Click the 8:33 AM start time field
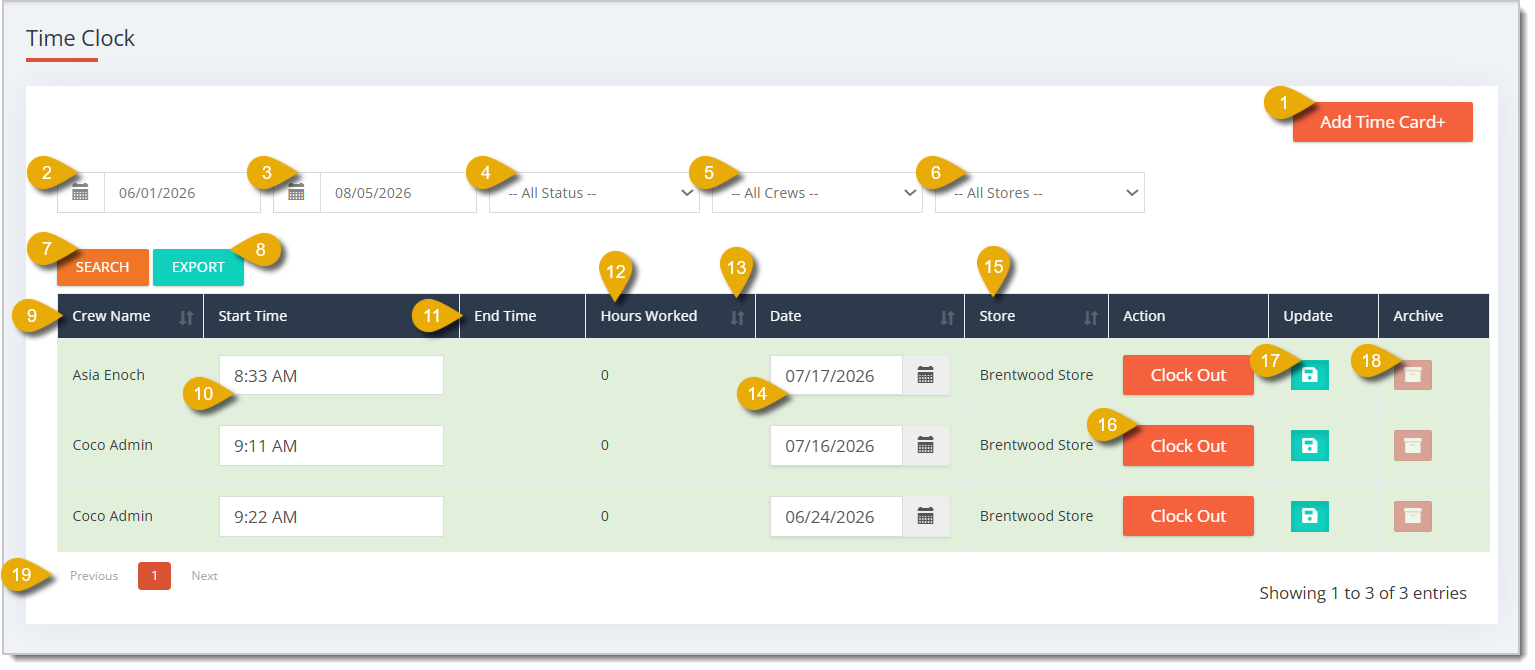 click(x=331, y=376)
